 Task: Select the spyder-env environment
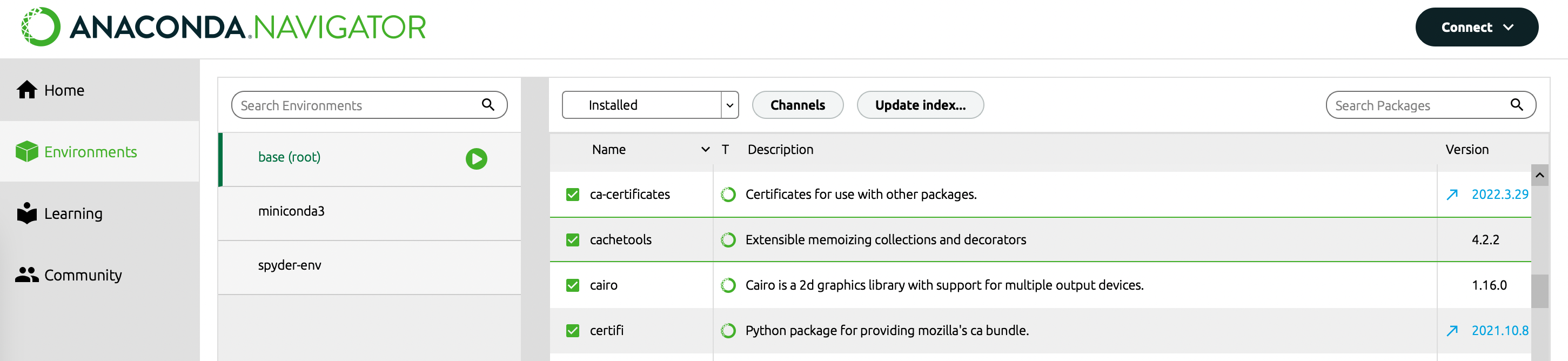(290, 265)
